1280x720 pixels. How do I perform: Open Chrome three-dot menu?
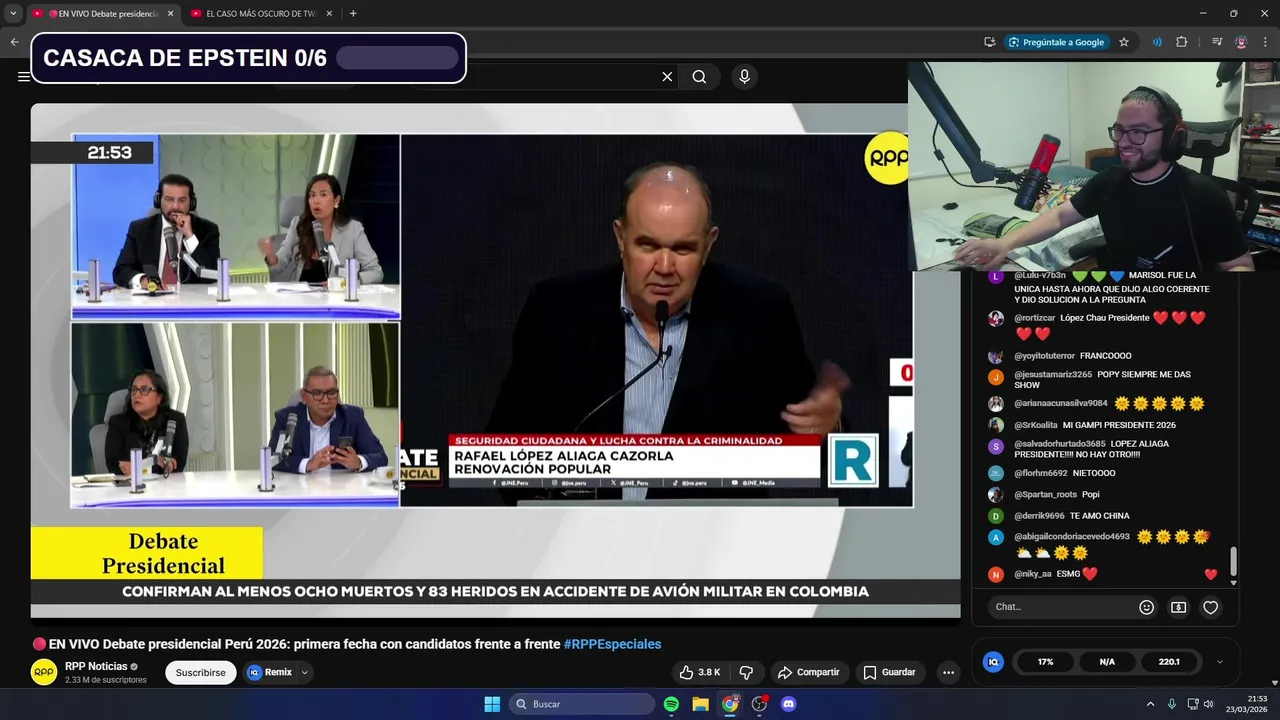pyautogui.click(x=1265, y=42)
